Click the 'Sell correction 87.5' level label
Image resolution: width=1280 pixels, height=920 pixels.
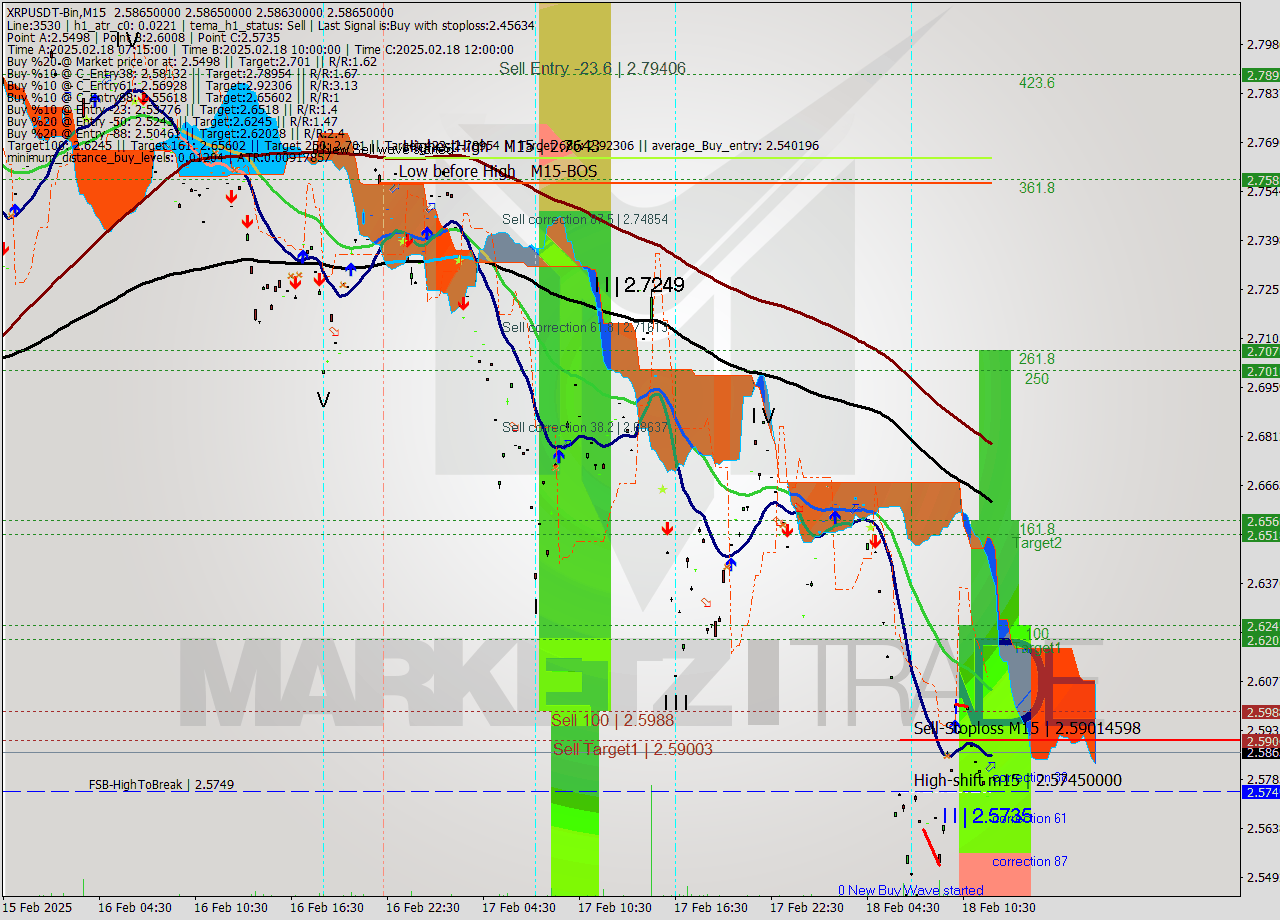(x=584, y=219)
